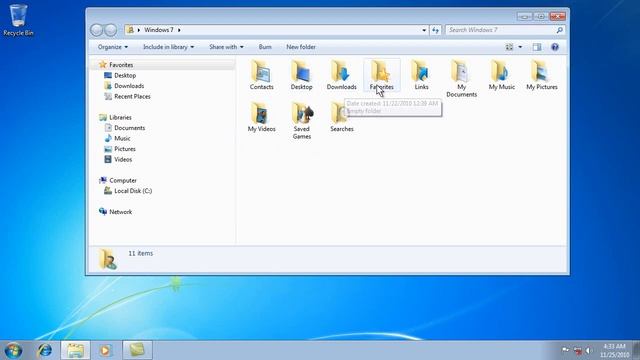Open the Saved Games folder
This screenshot has height=360, width=640.
point(302,121)
